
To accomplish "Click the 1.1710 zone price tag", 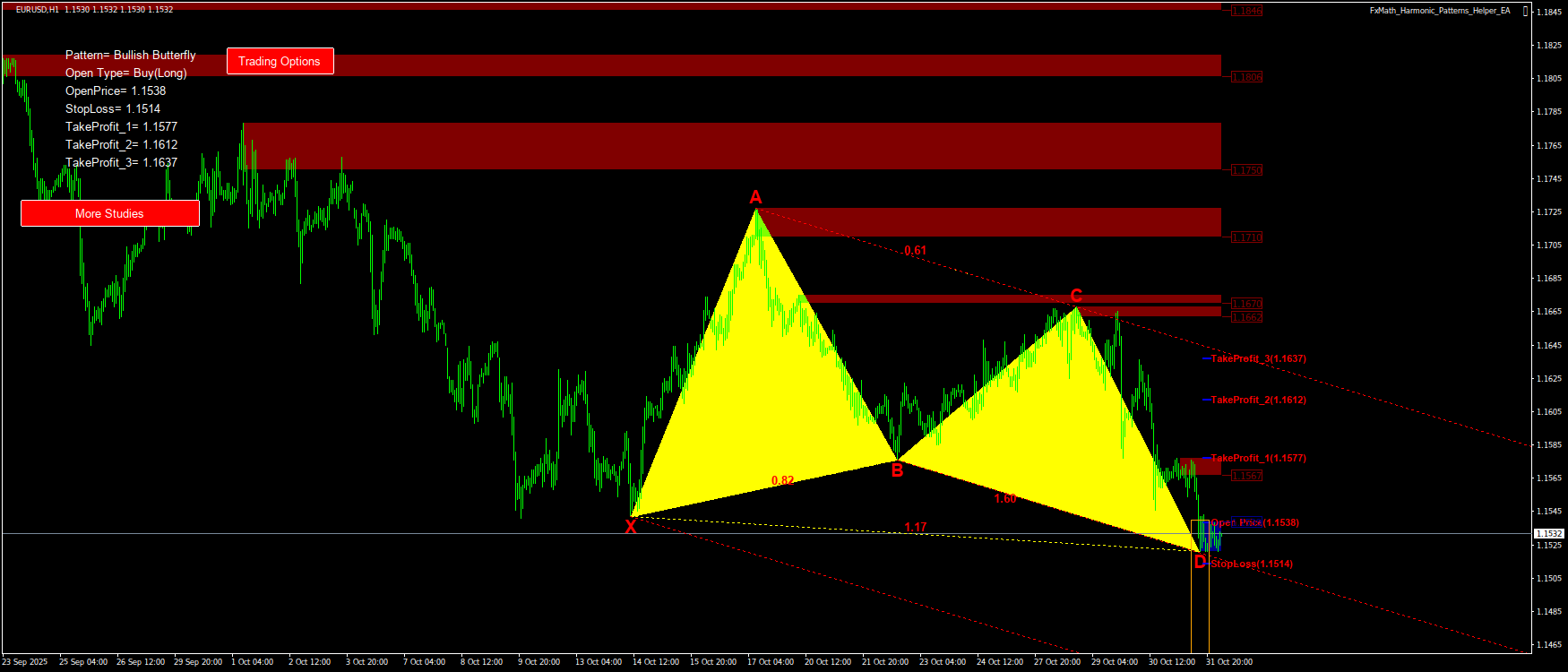I will pyautogui.click(x=1246, y=237).
